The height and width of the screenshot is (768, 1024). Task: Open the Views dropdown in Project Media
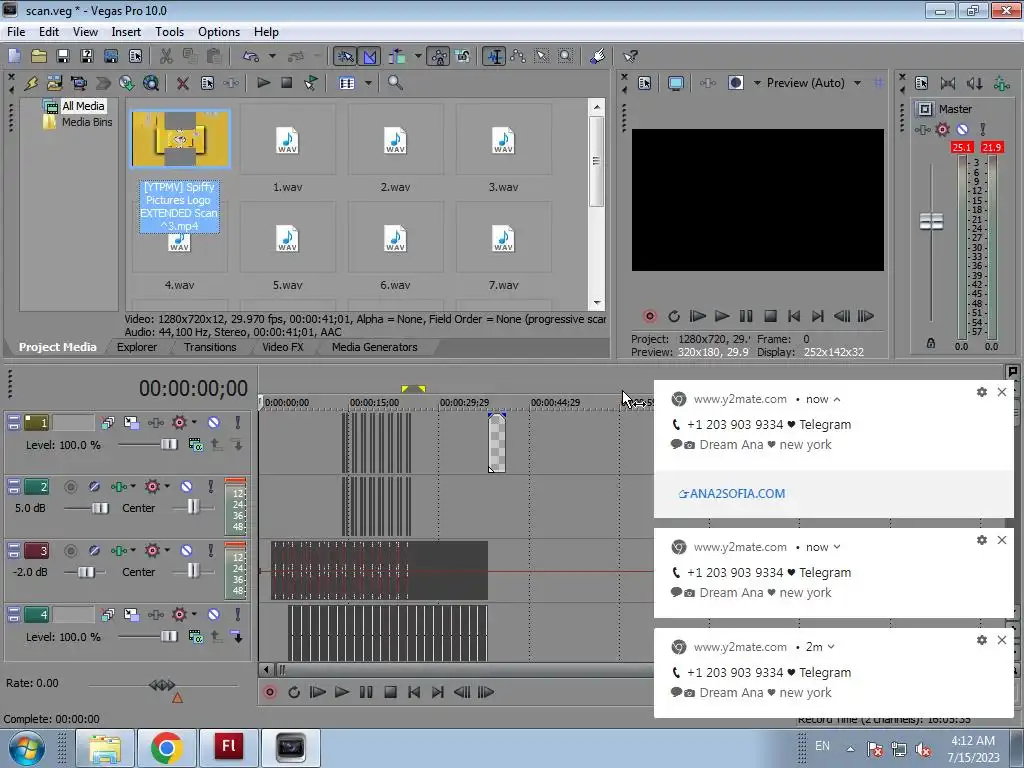click(x=368, y=83)
